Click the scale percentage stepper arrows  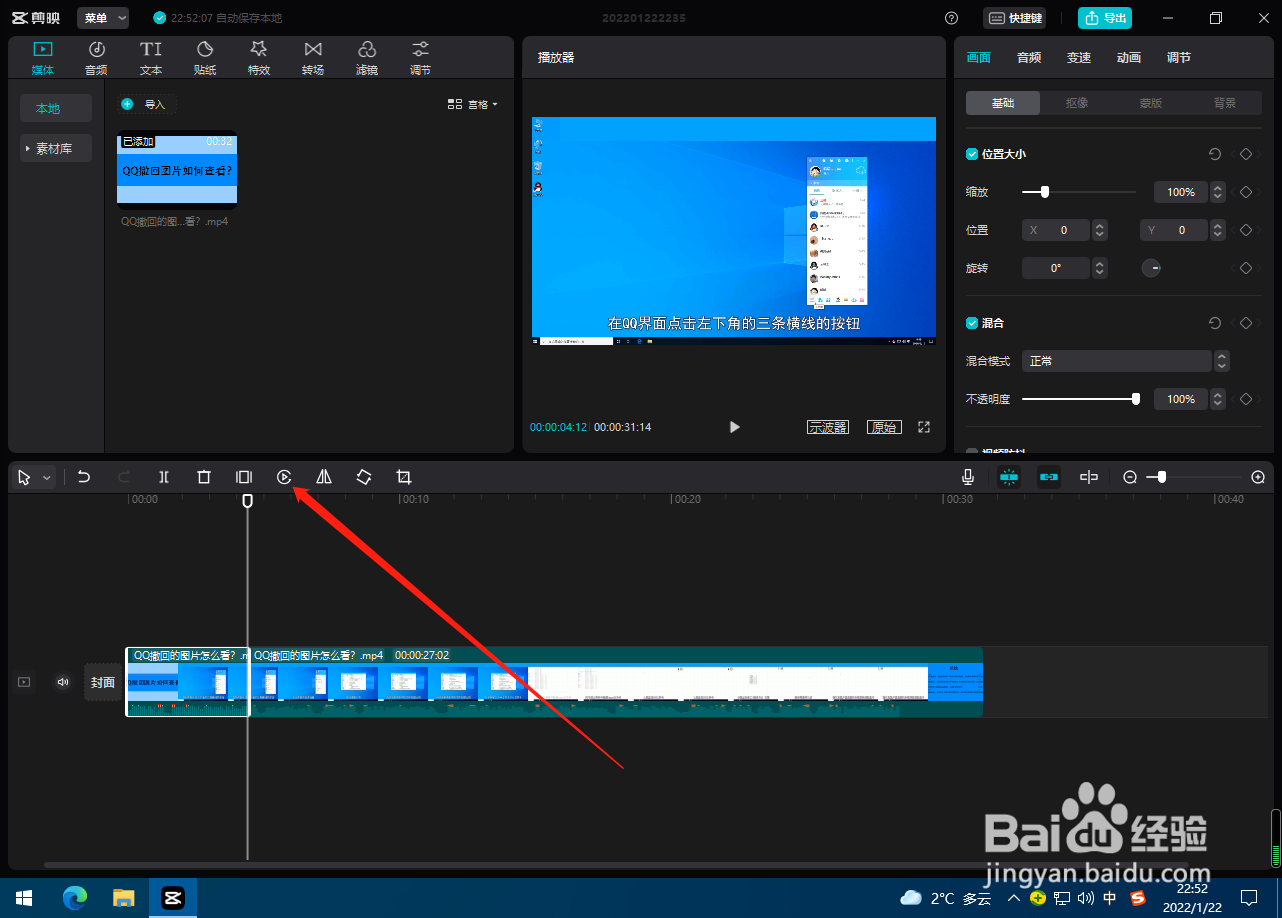coord(1218,192)
